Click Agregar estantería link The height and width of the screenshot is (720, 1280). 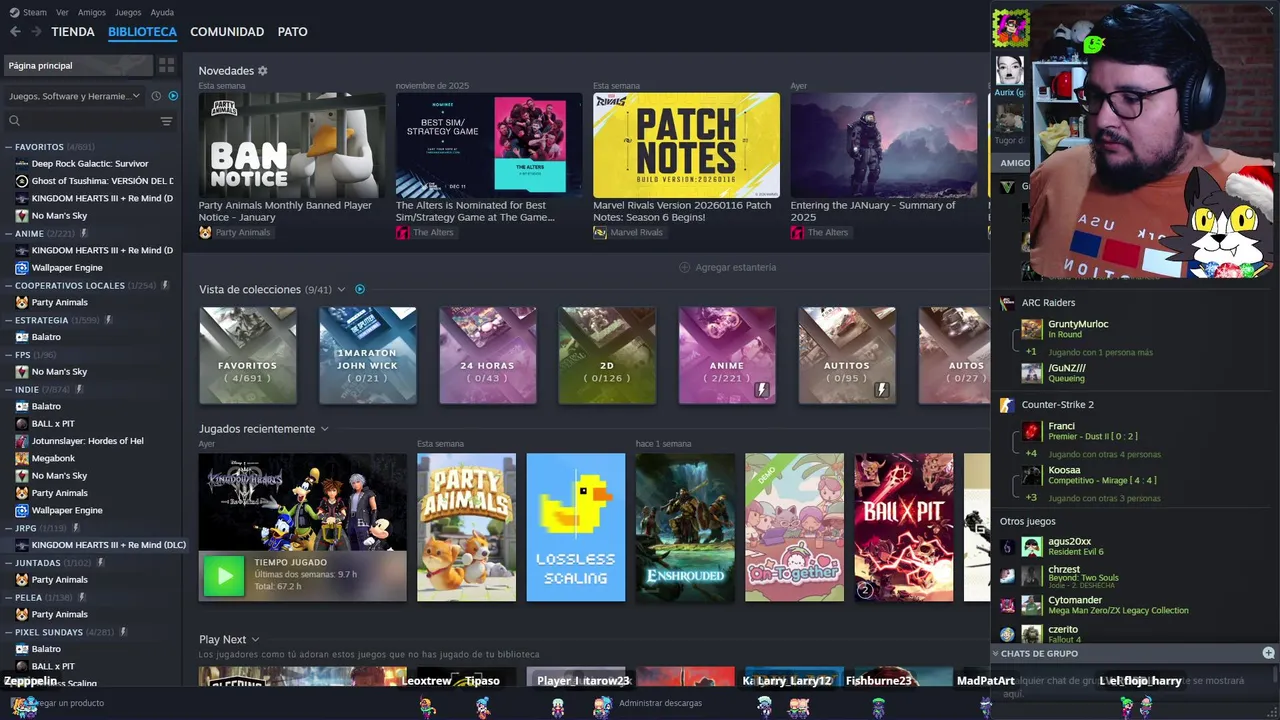click(x=735, y=267)
